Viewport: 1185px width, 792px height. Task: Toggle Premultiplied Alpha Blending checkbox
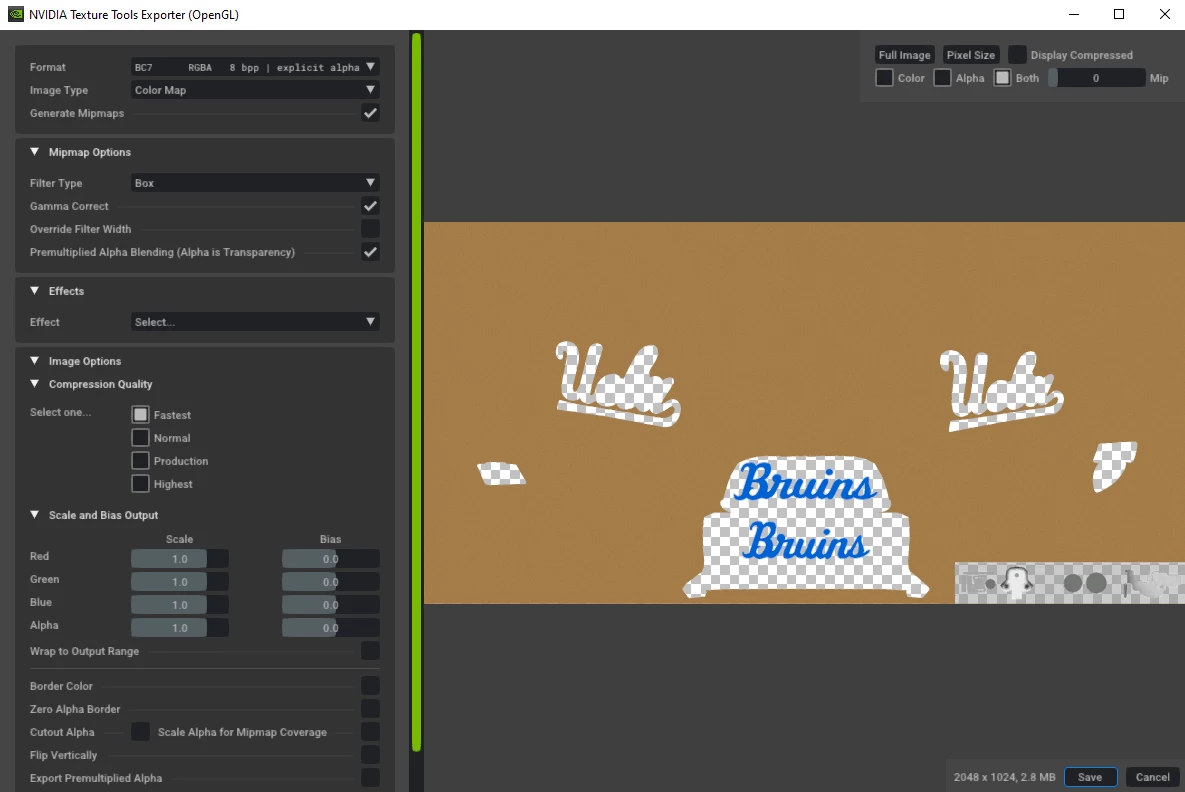[370, 252]
